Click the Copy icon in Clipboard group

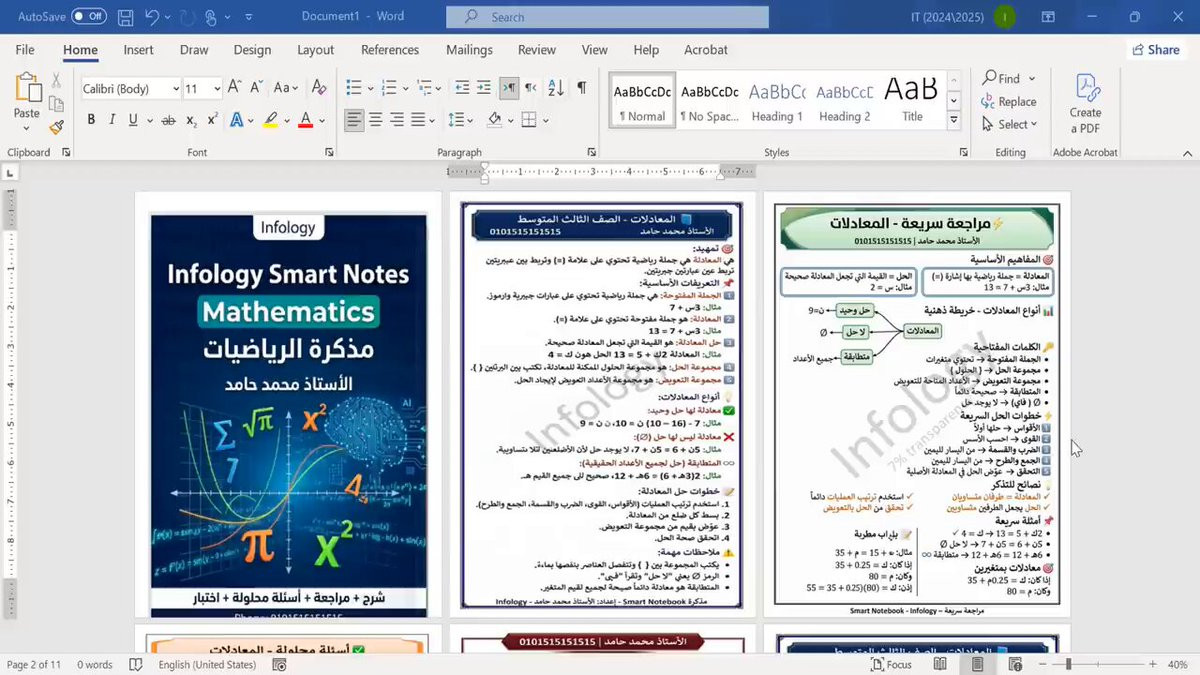point(56,104)
